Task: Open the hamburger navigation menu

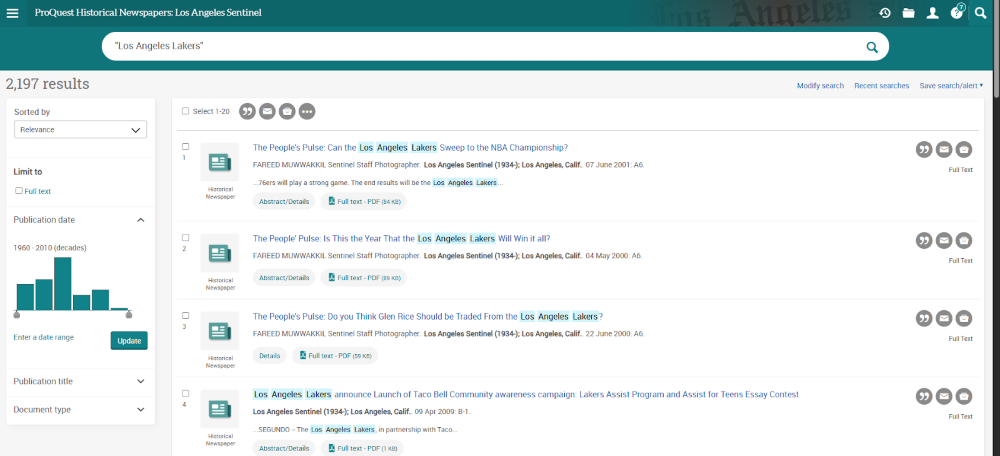Action: point(12,13)
